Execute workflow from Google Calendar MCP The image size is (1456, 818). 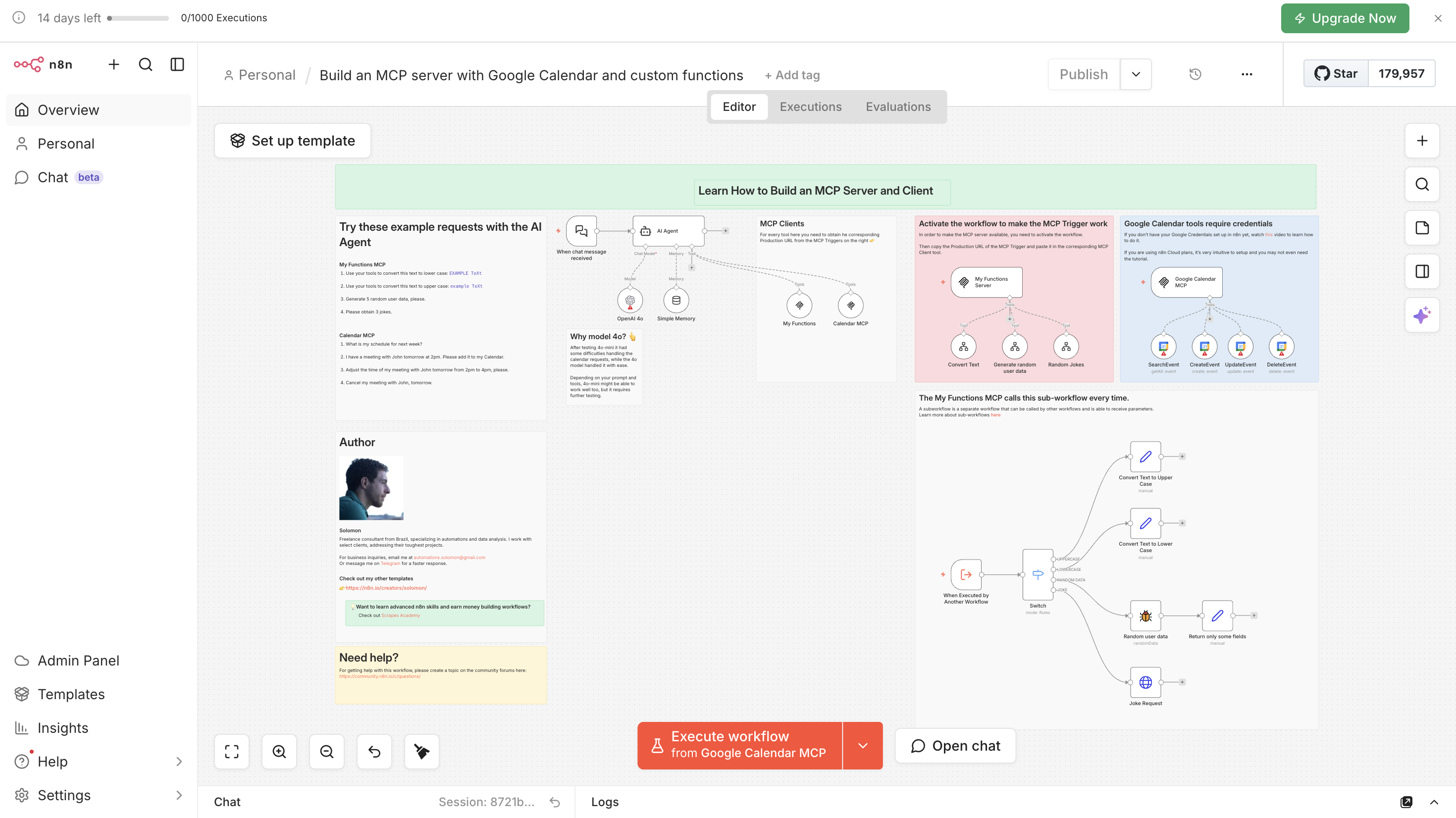point(740,745)
